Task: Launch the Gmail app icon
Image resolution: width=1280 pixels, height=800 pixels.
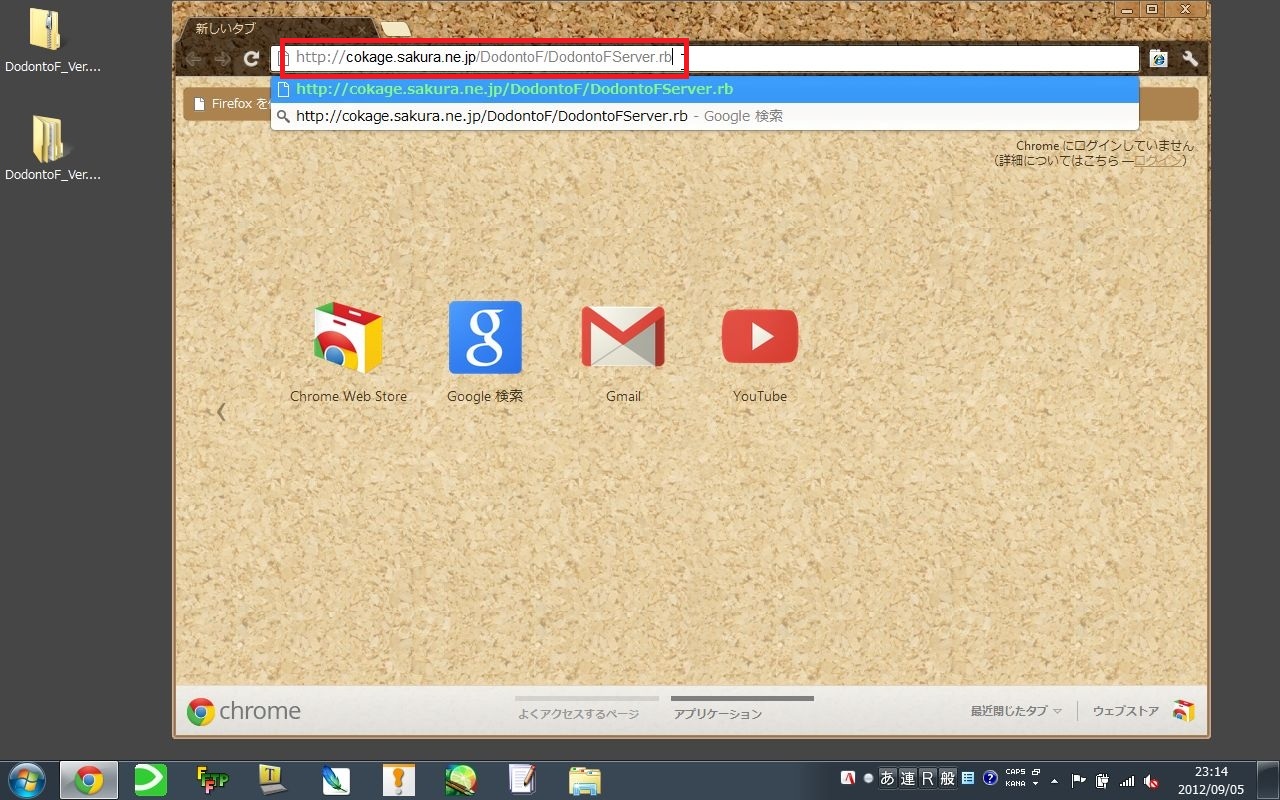Action: pos(623,338)
